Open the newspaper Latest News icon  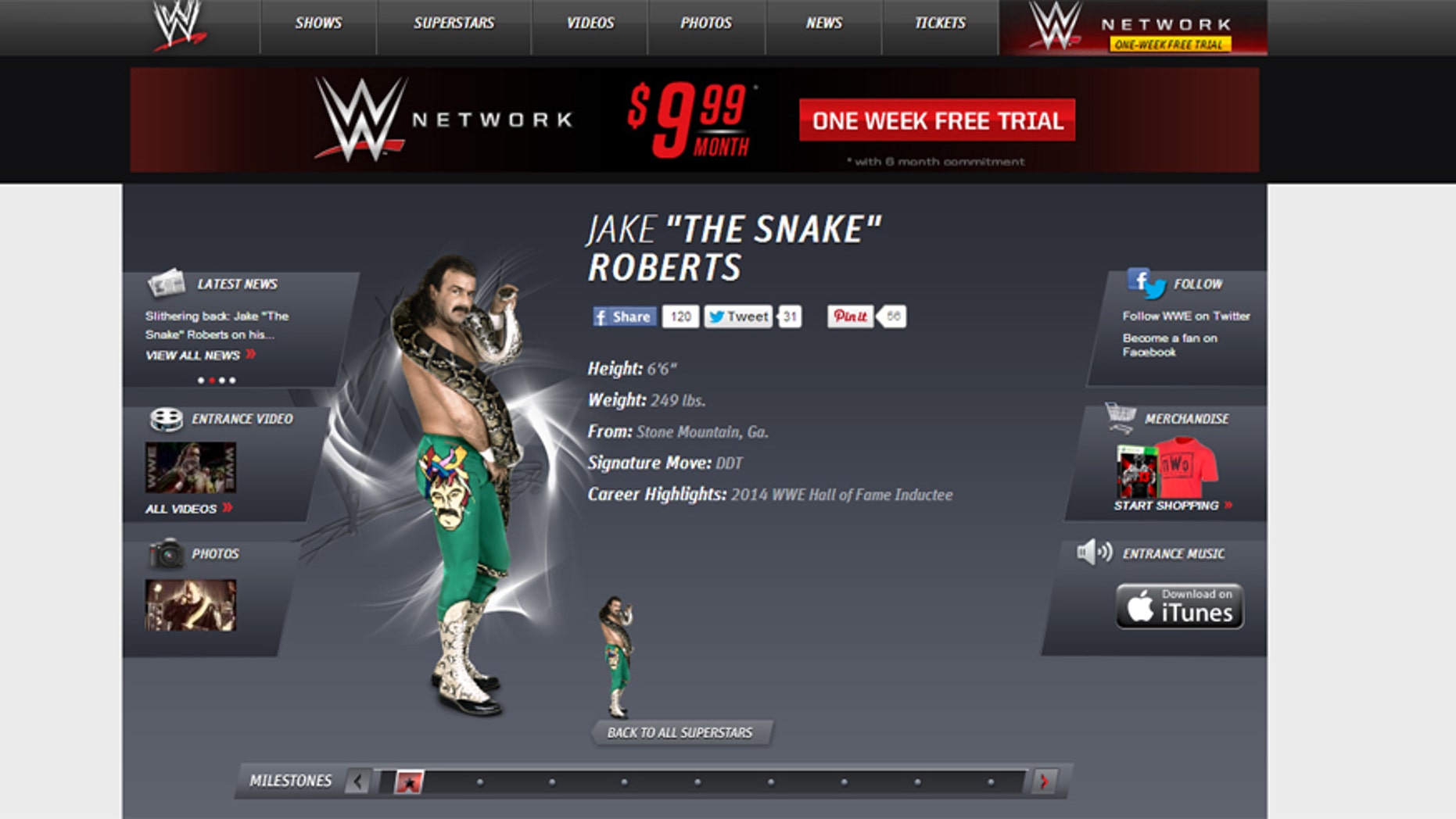(x=166, y=284)
